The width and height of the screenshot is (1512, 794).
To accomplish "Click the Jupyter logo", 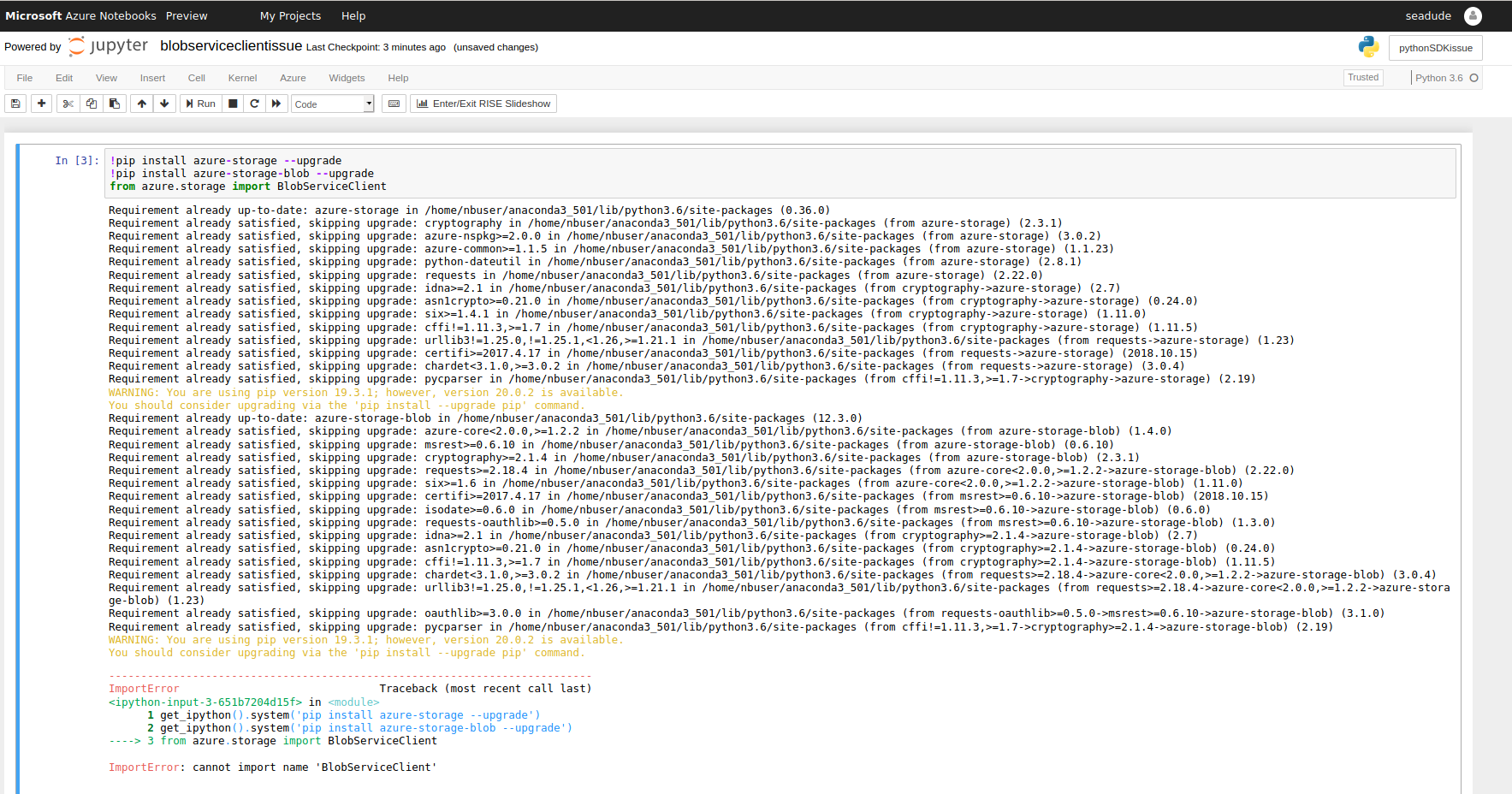I will pos(108,46).
